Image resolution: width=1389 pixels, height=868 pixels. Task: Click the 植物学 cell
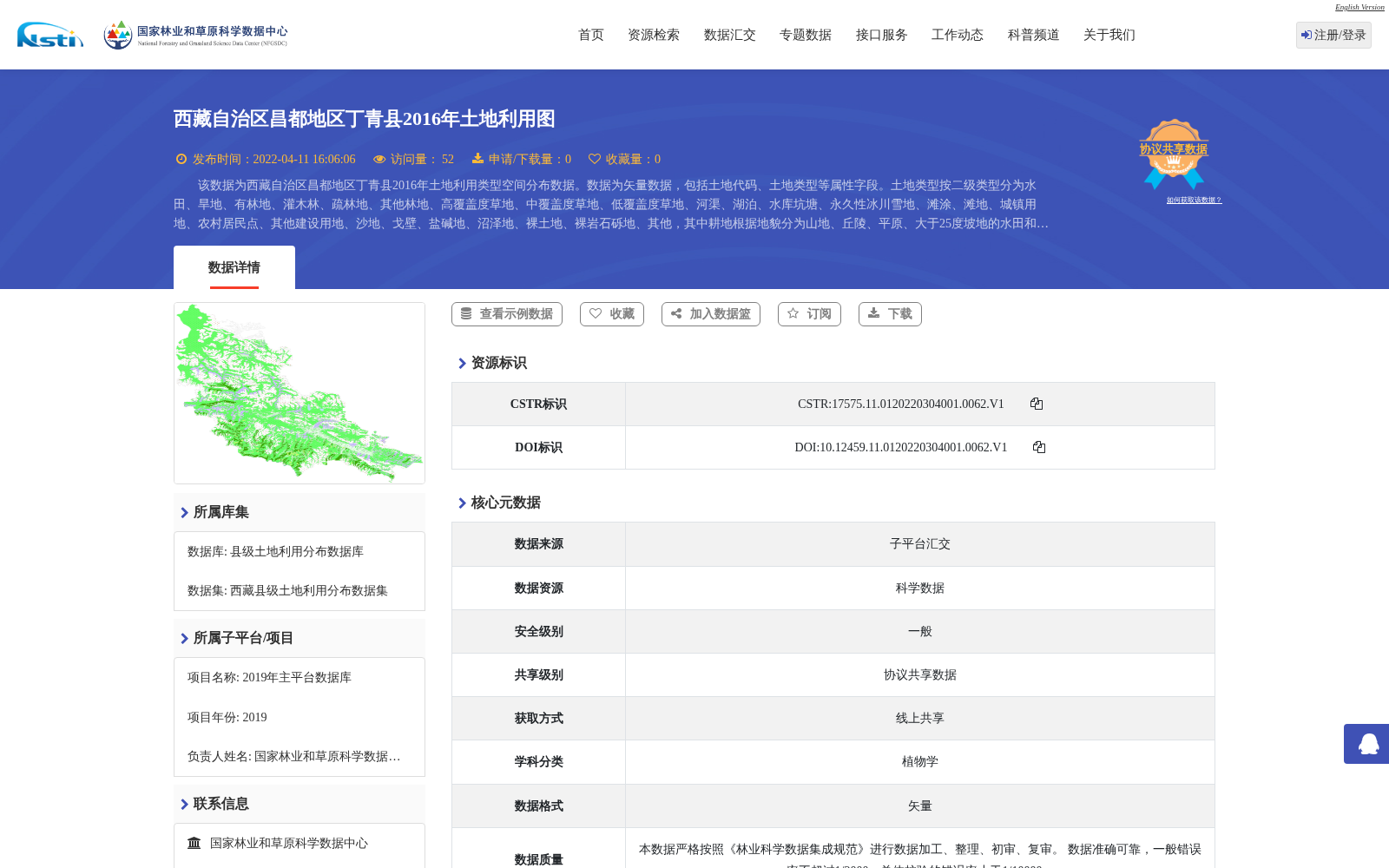tap(920, 762)
